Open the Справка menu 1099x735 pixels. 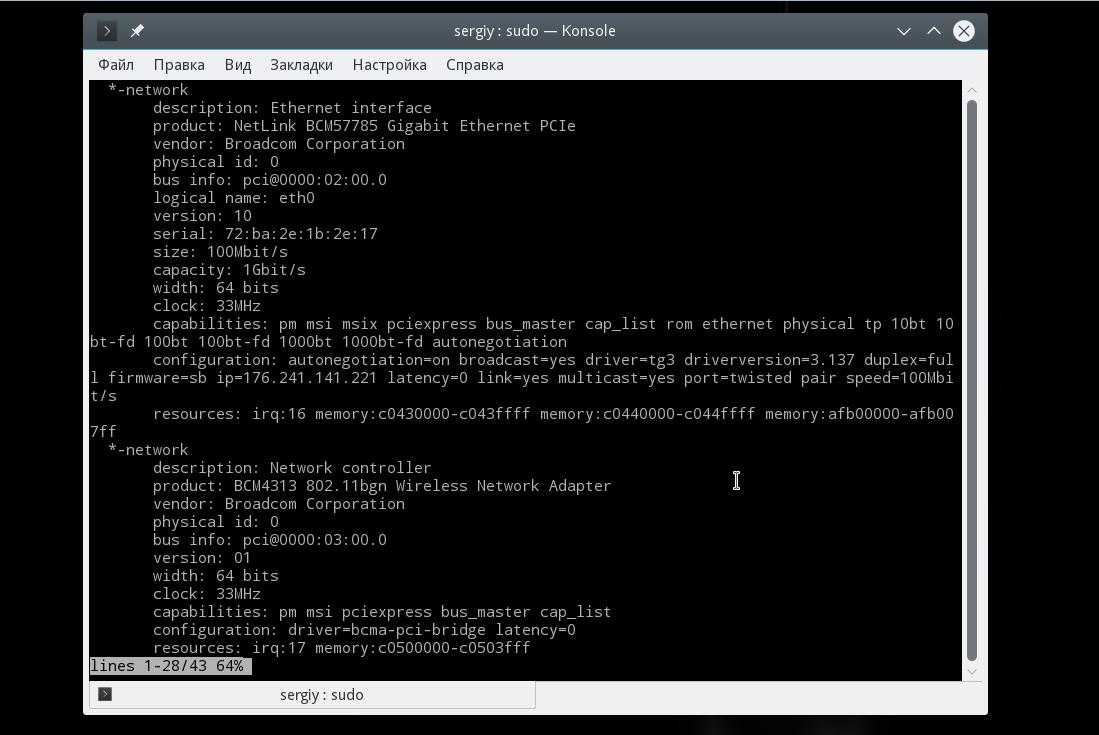pyautogui.click(x=474, y=65)
